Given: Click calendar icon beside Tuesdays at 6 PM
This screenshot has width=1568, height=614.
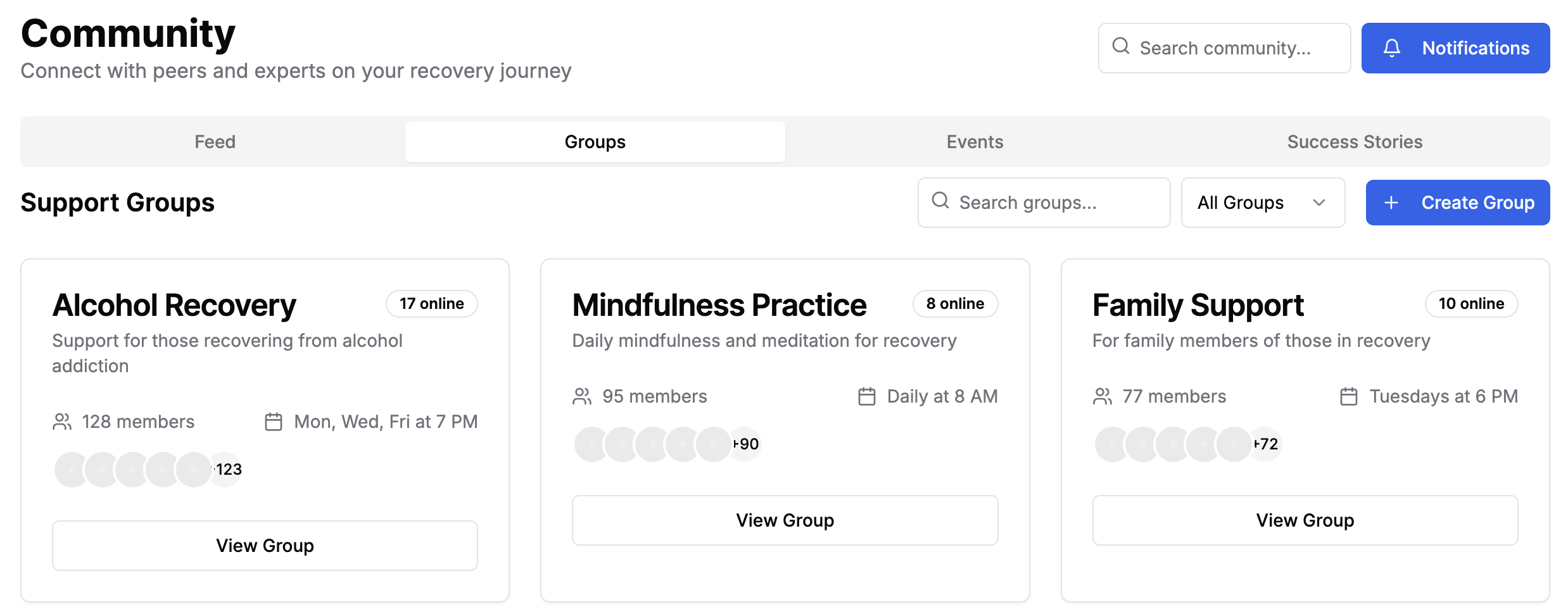Looking at the screenshot, I should (1348, 396).
